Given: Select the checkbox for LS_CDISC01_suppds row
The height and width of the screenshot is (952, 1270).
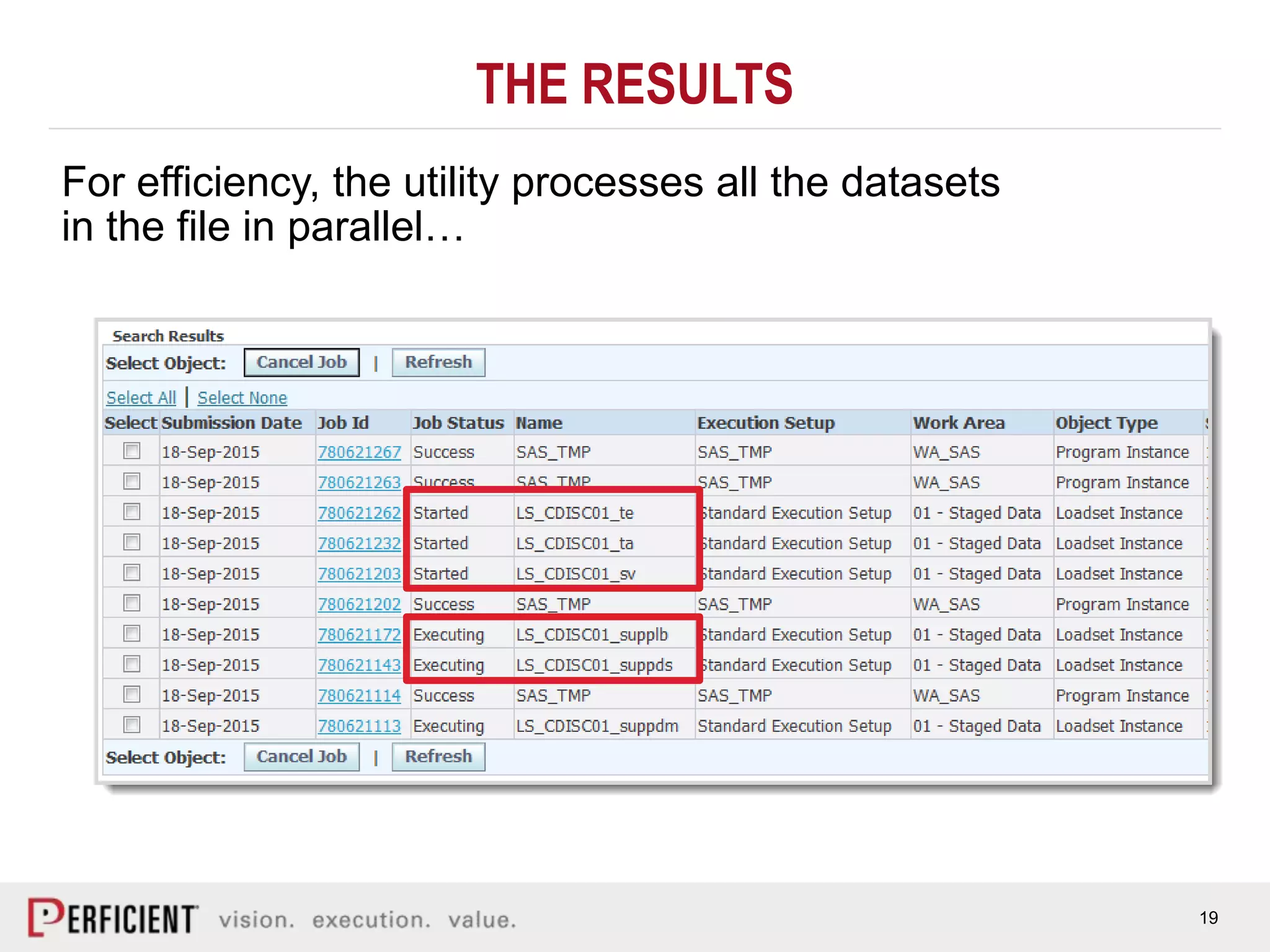Looking at the screenshot, I should 132,664.
